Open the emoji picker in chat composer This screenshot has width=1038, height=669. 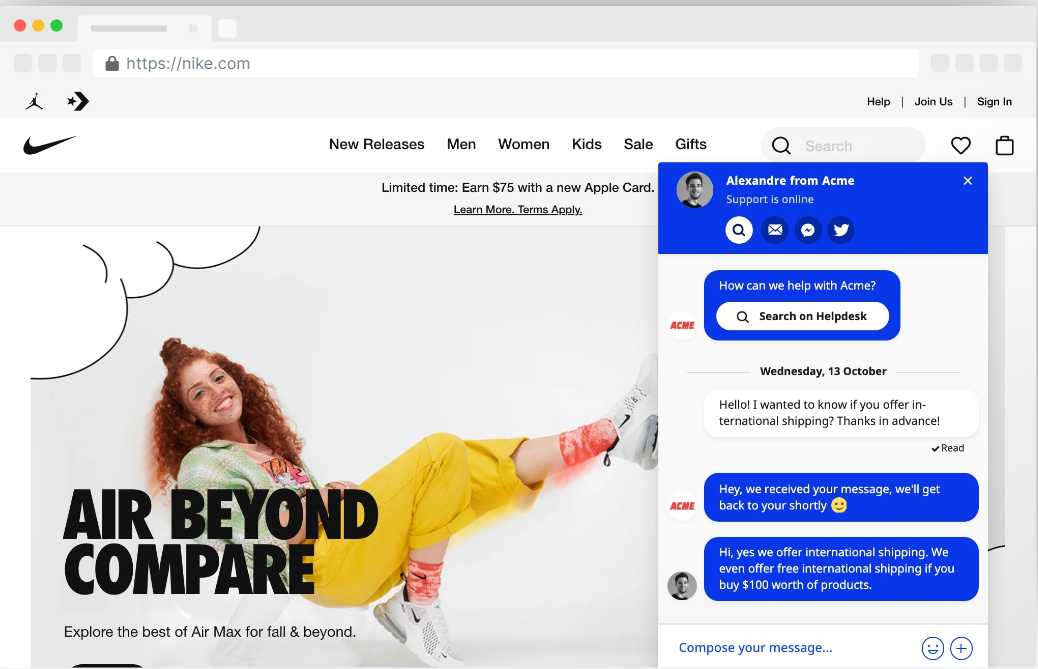coord(932,648)
